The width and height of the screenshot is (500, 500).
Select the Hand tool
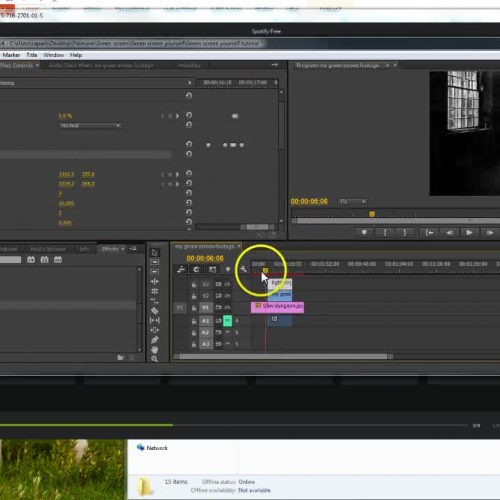coord(155,349)
